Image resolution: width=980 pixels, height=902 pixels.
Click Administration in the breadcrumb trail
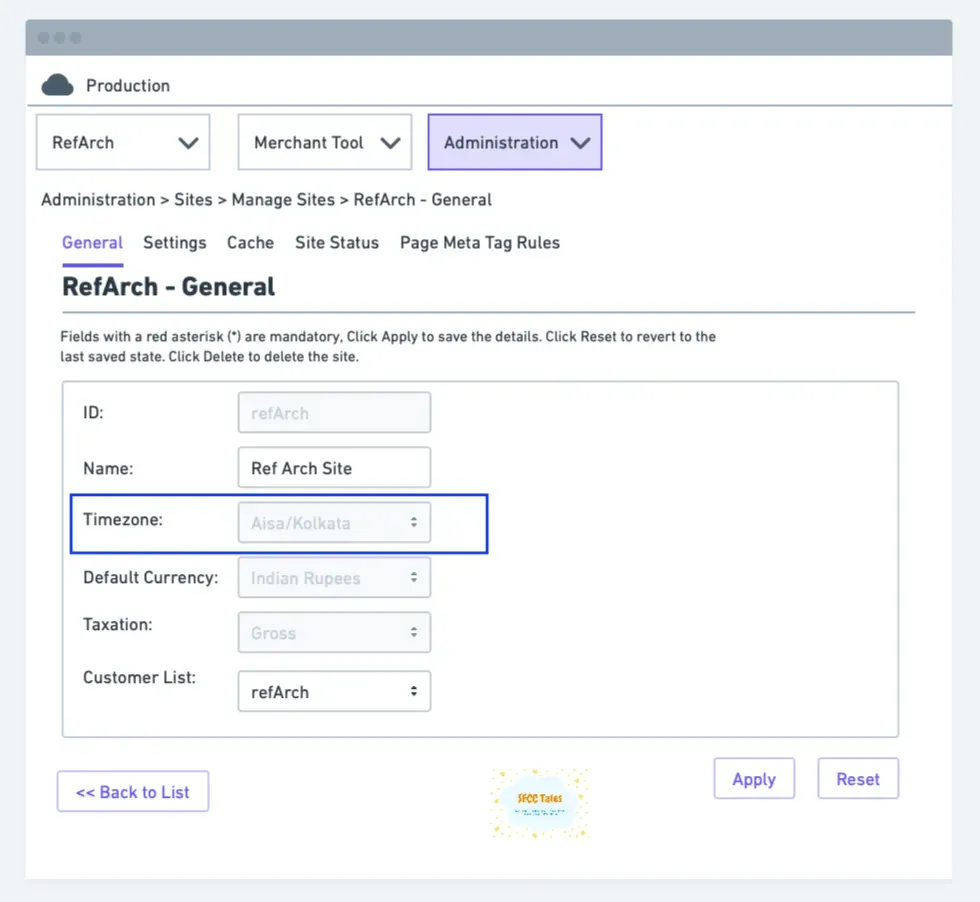tap(97, 199)
